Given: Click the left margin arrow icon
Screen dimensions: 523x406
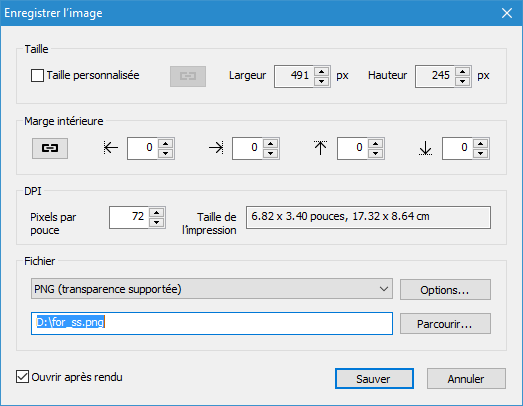Looking at the screenshot, I should (111, 147).
